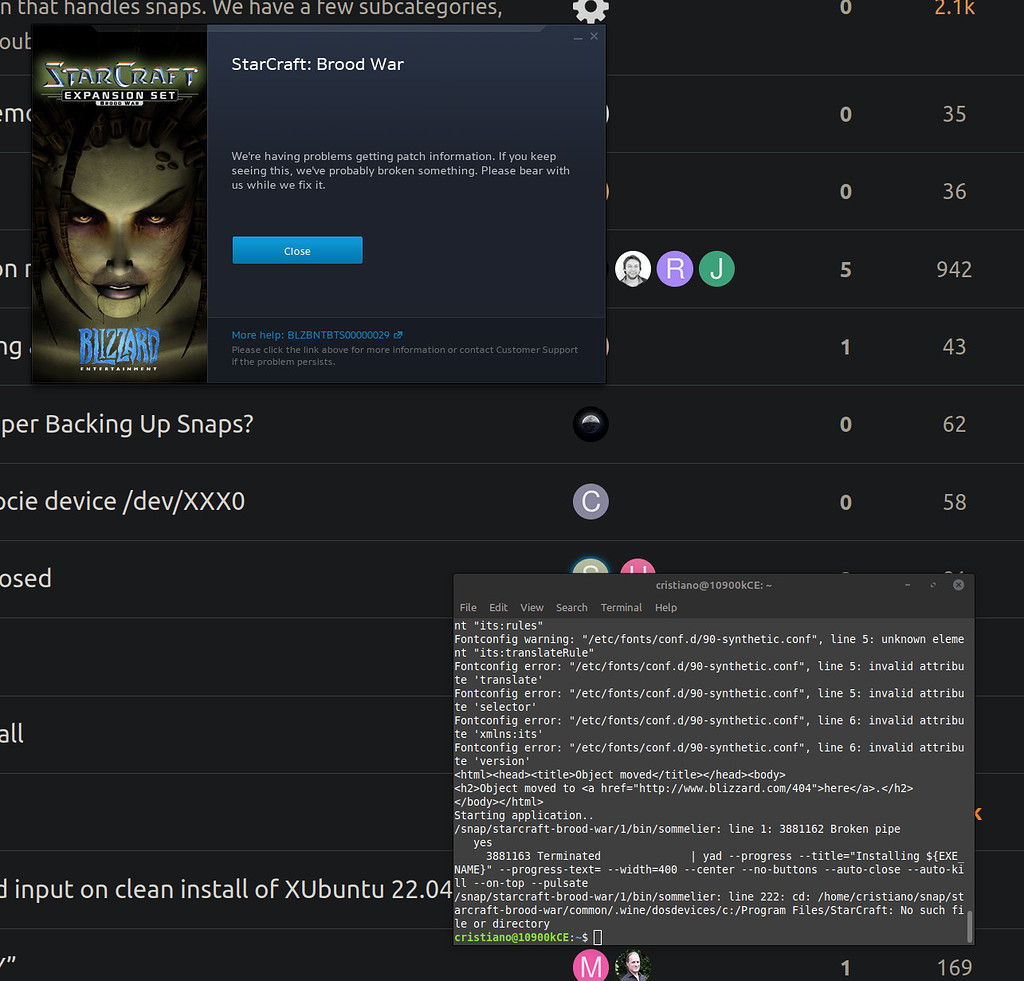Click the pink M avatar near the bottom
Viewport: 1024px width, 981px height.
[x=591, y=965]
